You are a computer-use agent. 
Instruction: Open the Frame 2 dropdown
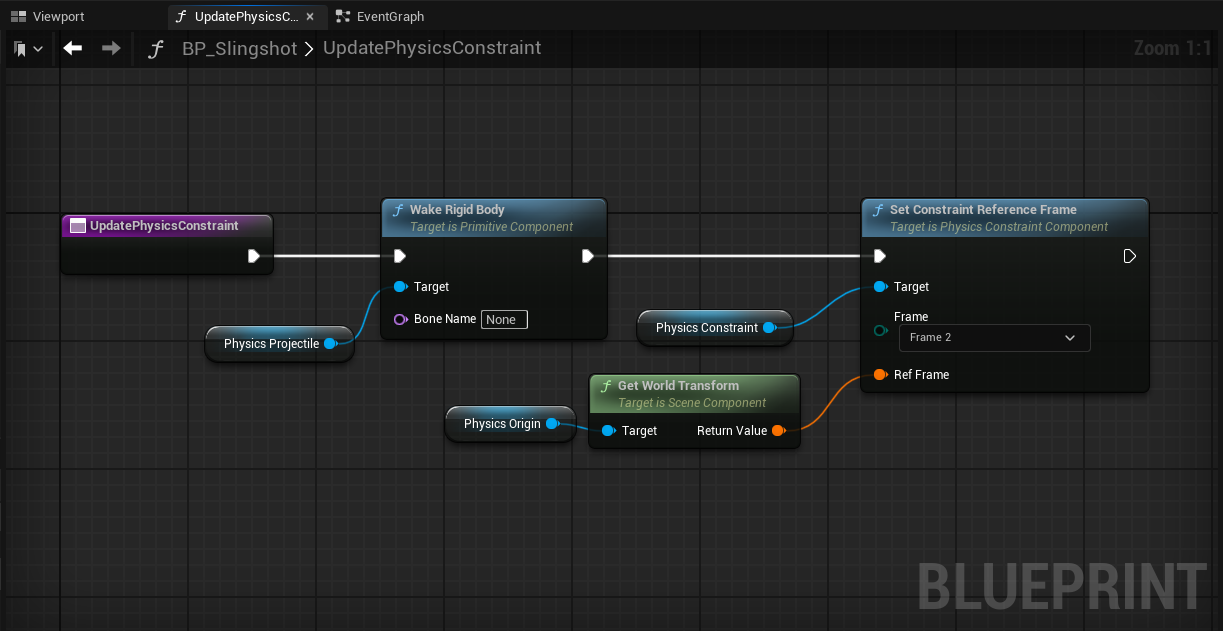[x=993, y=338]
